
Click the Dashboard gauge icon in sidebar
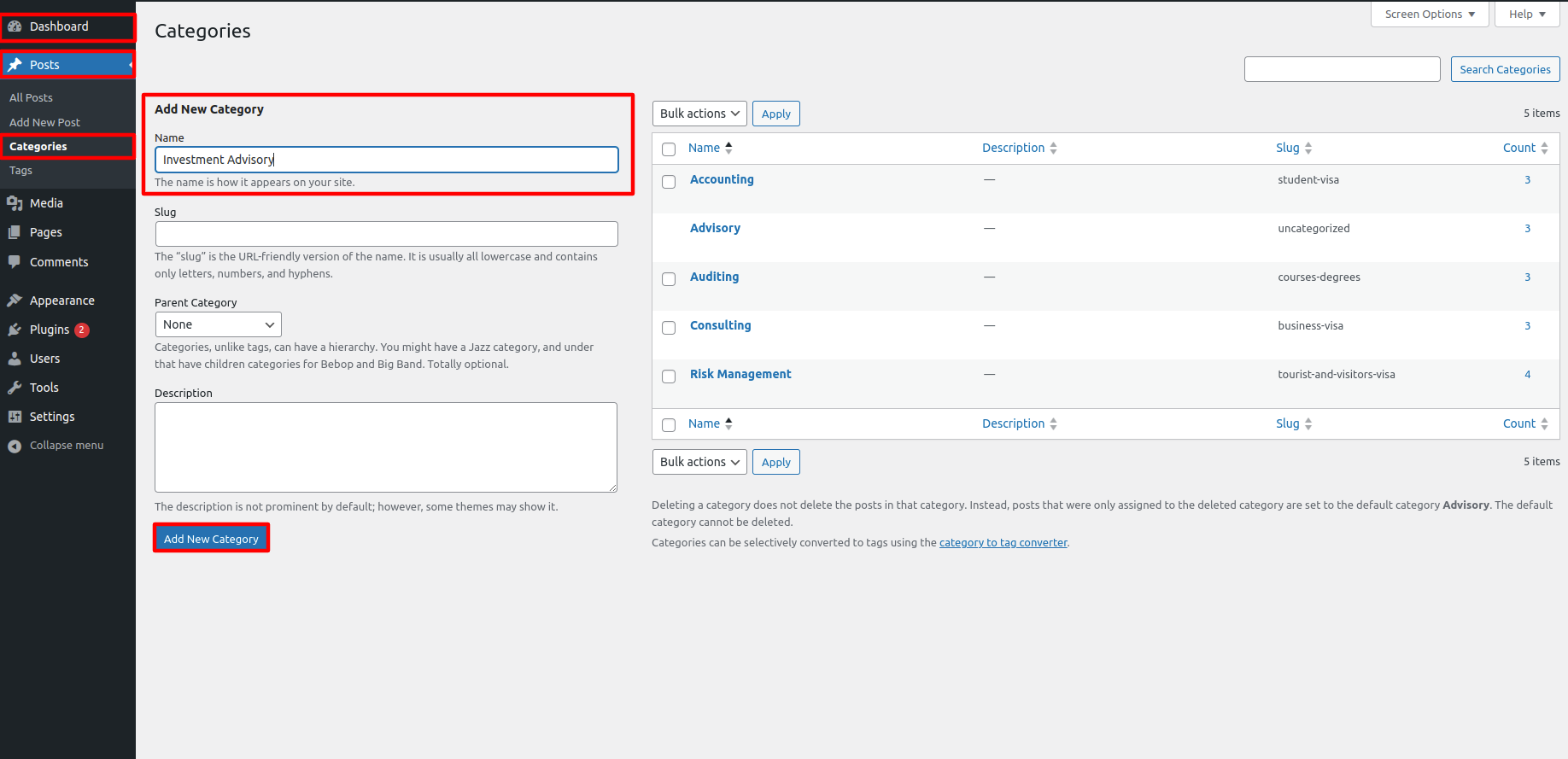pos(15,26)
